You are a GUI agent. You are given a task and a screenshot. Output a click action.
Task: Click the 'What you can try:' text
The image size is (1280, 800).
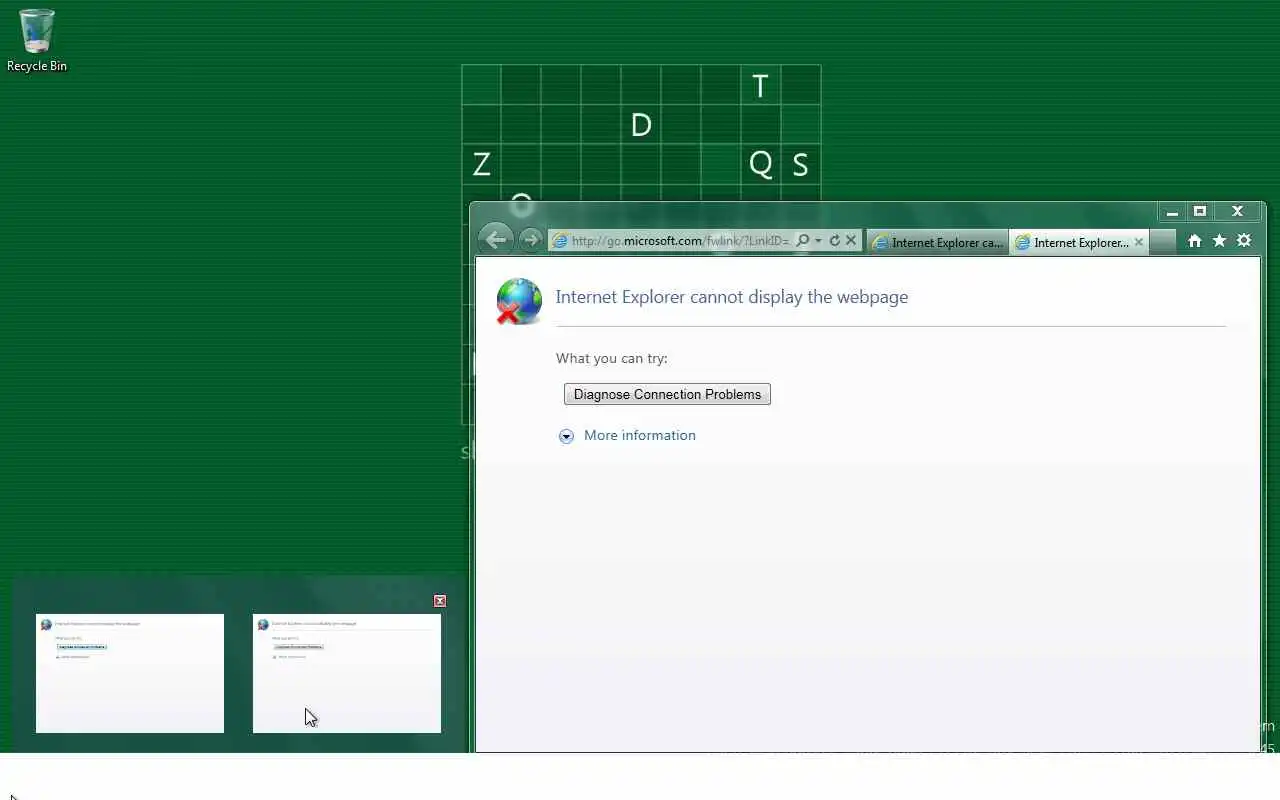point(612,358)
